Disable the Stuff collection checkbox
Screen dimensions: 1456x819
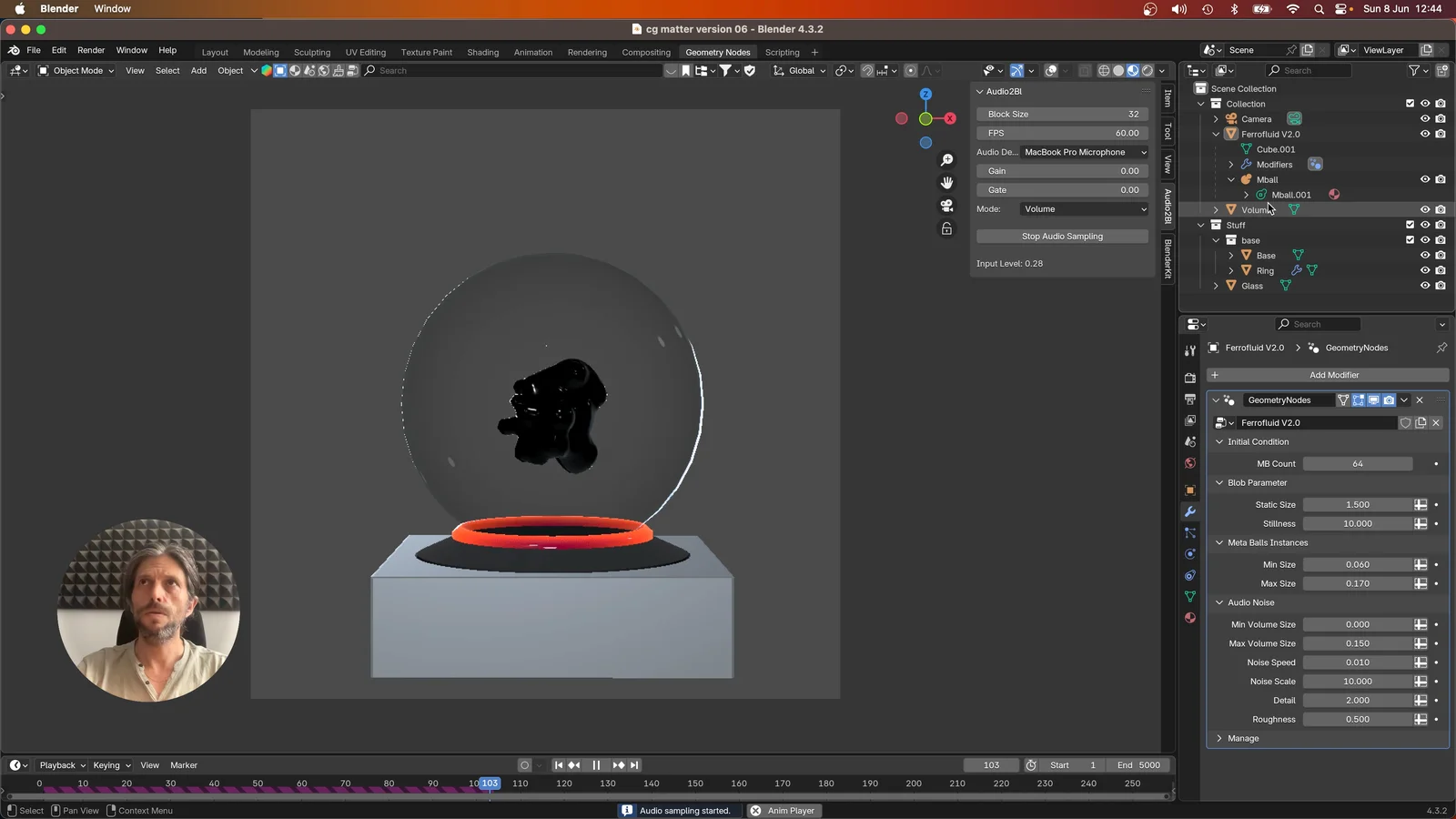[1410, 225]
